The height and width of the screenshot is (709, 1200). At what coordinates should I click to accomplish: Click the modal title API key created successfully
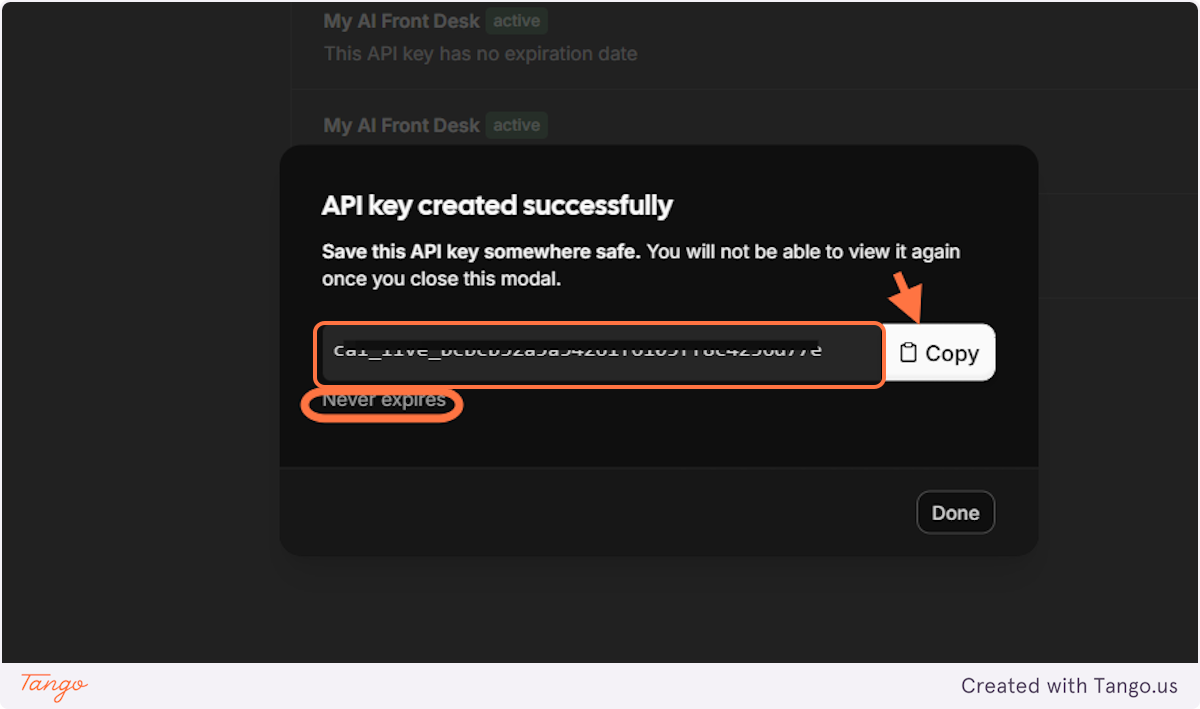(x=497, y=205)
